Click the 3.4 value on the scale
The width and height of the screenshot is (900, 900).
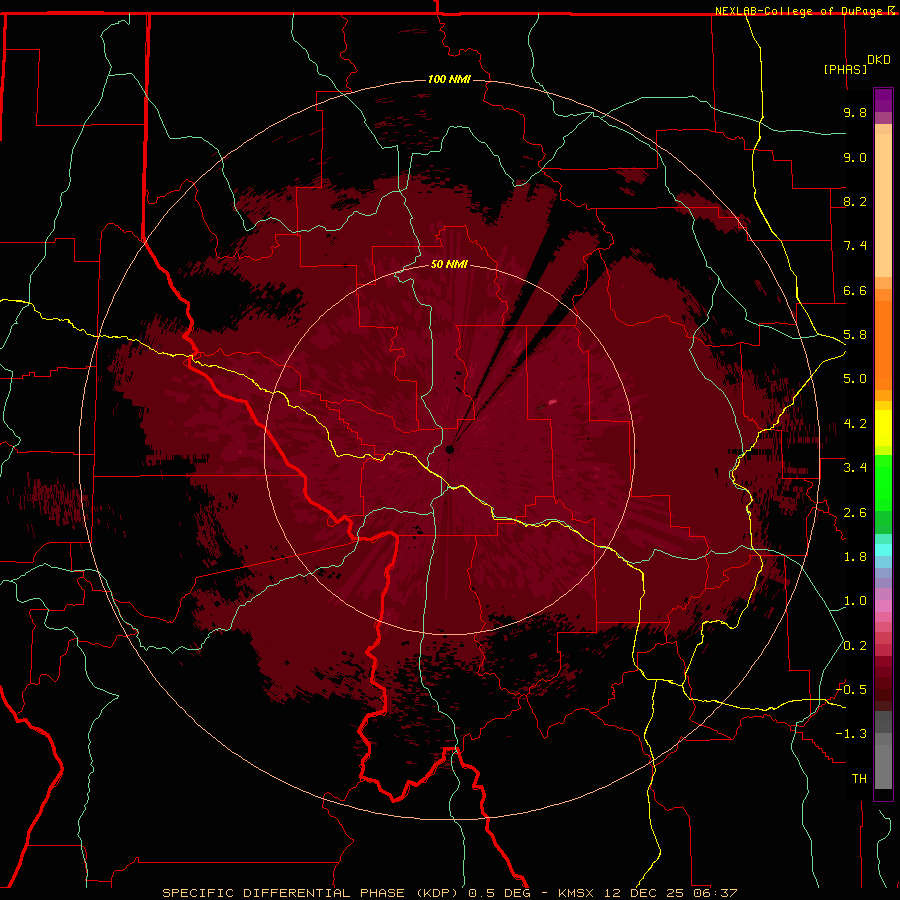855,468
